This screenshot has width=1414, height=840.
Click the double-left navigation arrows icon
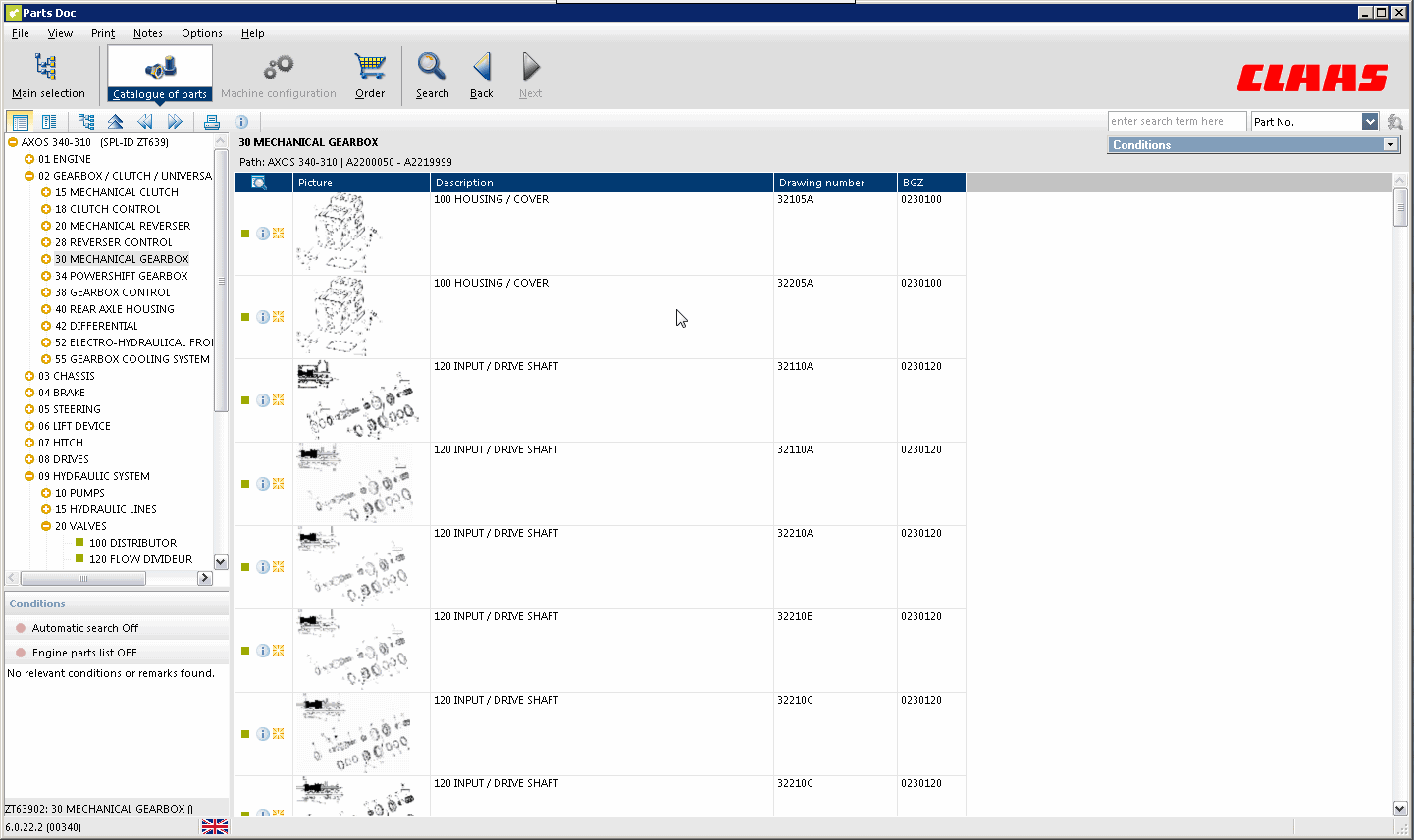point(145,121)
